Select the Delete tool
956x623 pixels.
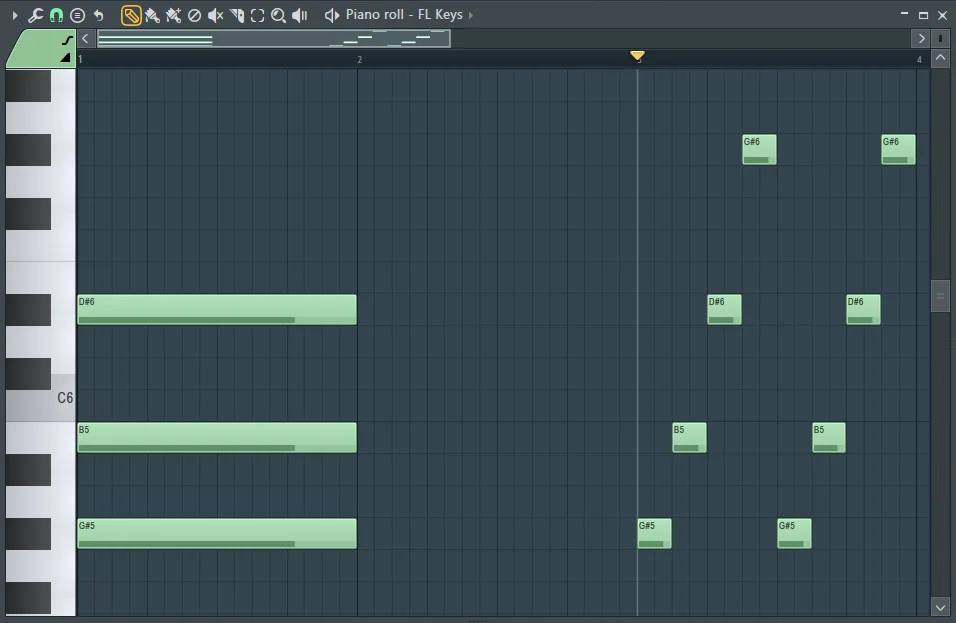coord(194,15)
